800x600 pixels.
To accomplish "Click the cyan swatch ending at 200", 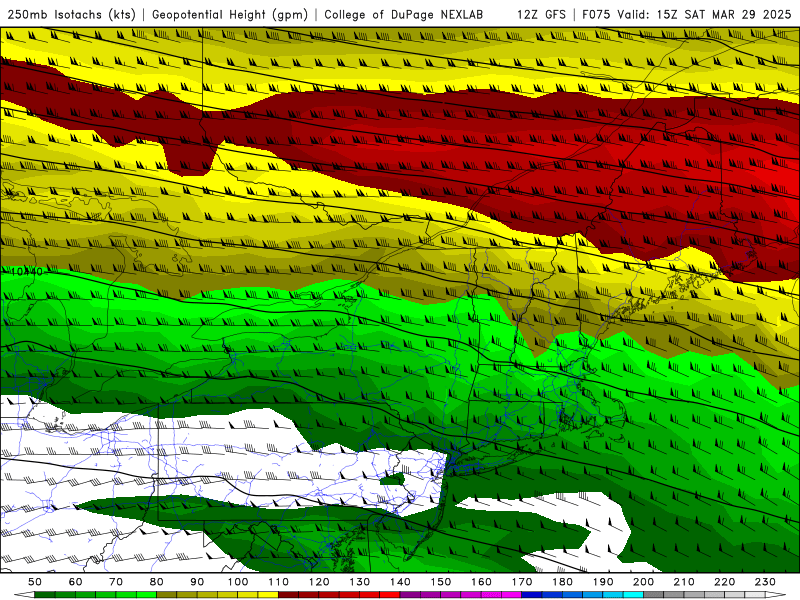I will (633, 595).
